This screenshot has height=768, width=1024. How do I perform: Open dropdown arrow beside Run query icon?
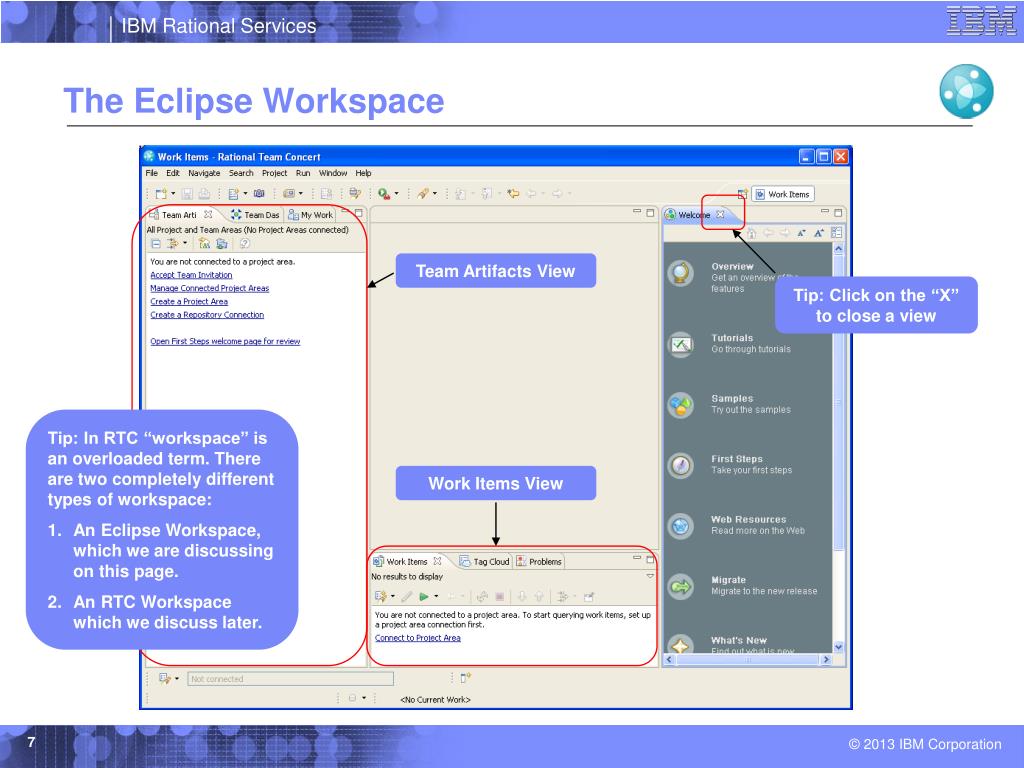pos(436,596)
